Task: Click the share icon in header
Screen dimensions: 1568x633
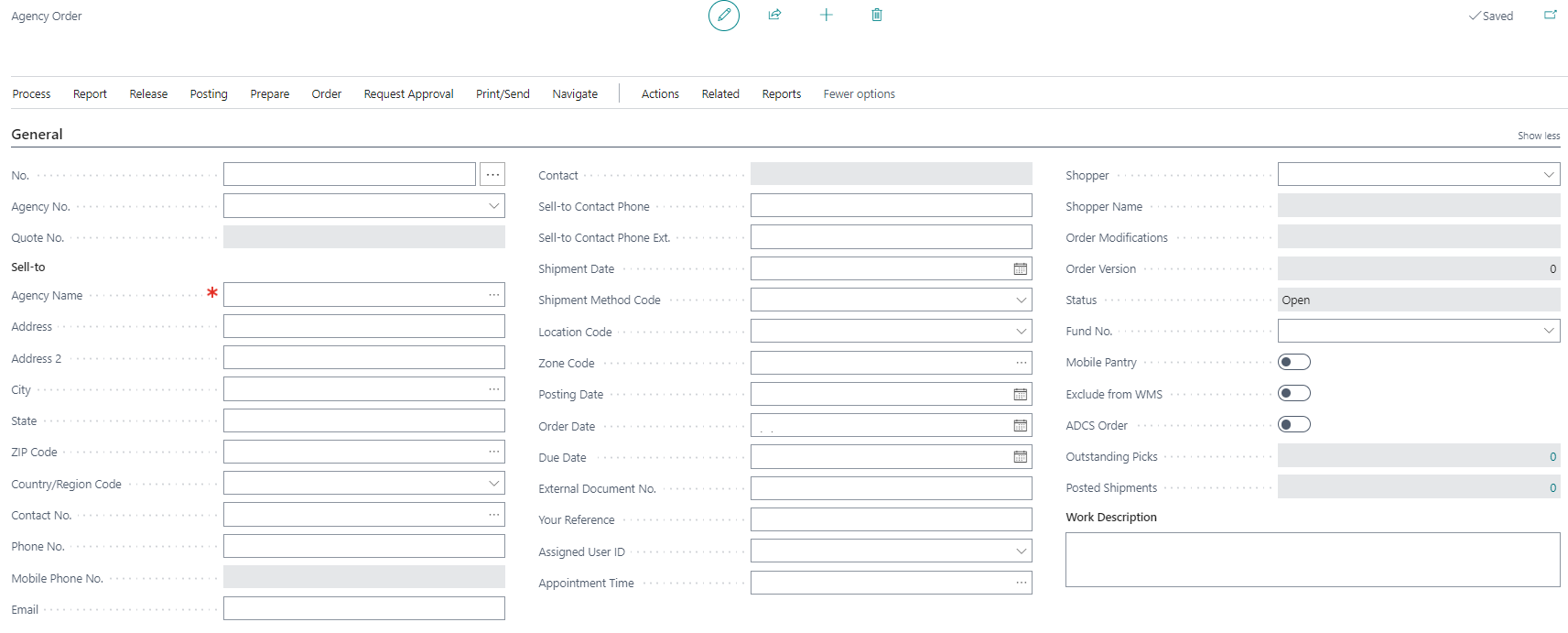Action: (x=774, y=15)
